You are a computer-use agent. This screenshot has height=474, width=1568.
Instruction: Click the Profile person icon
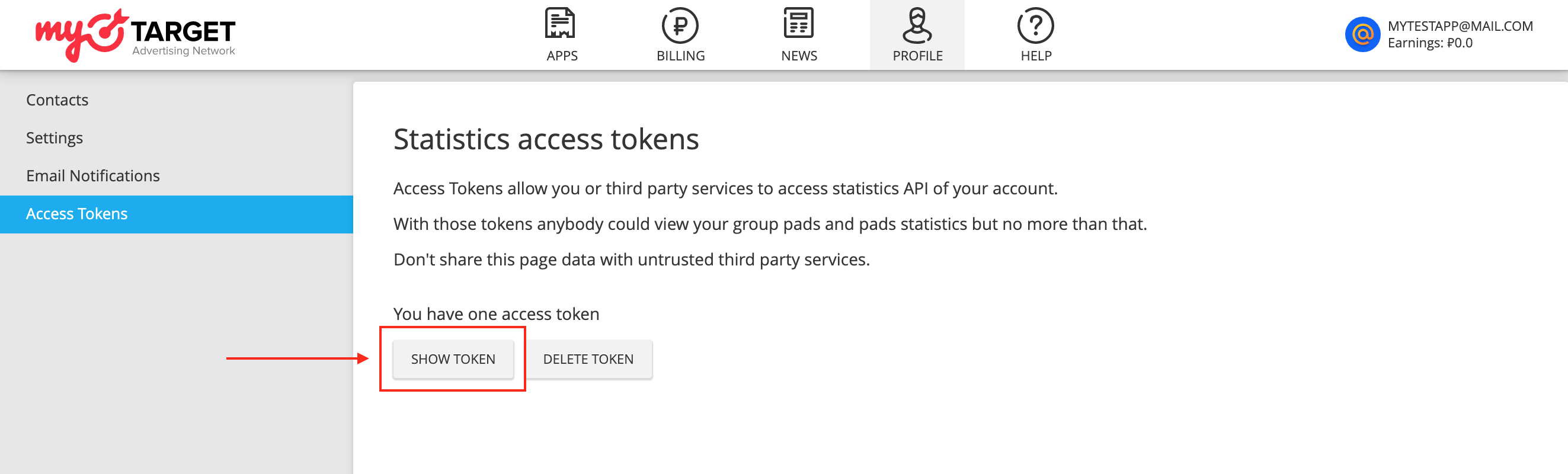tap(917, 25)
